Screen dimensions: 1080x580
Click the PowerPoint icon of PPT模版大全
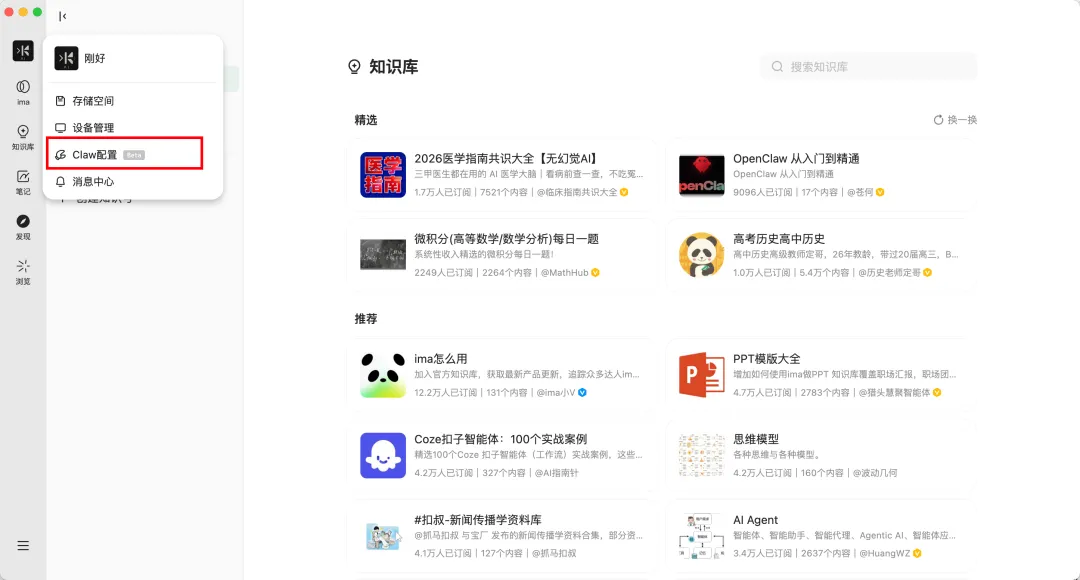point(701,375)
